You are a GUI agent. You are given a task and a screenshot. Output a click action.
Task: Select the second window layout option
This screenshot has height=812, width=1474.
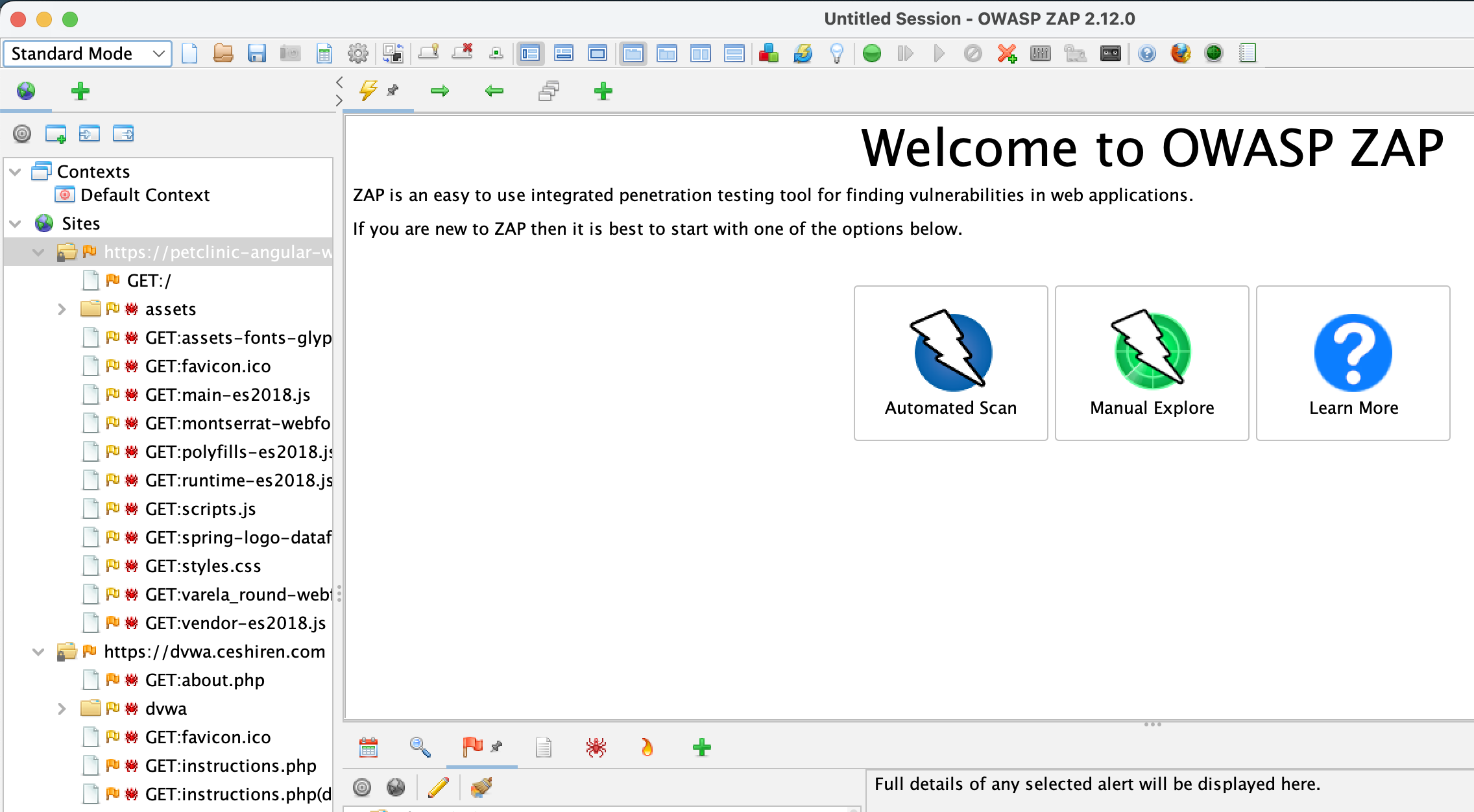tap(564, 54)
